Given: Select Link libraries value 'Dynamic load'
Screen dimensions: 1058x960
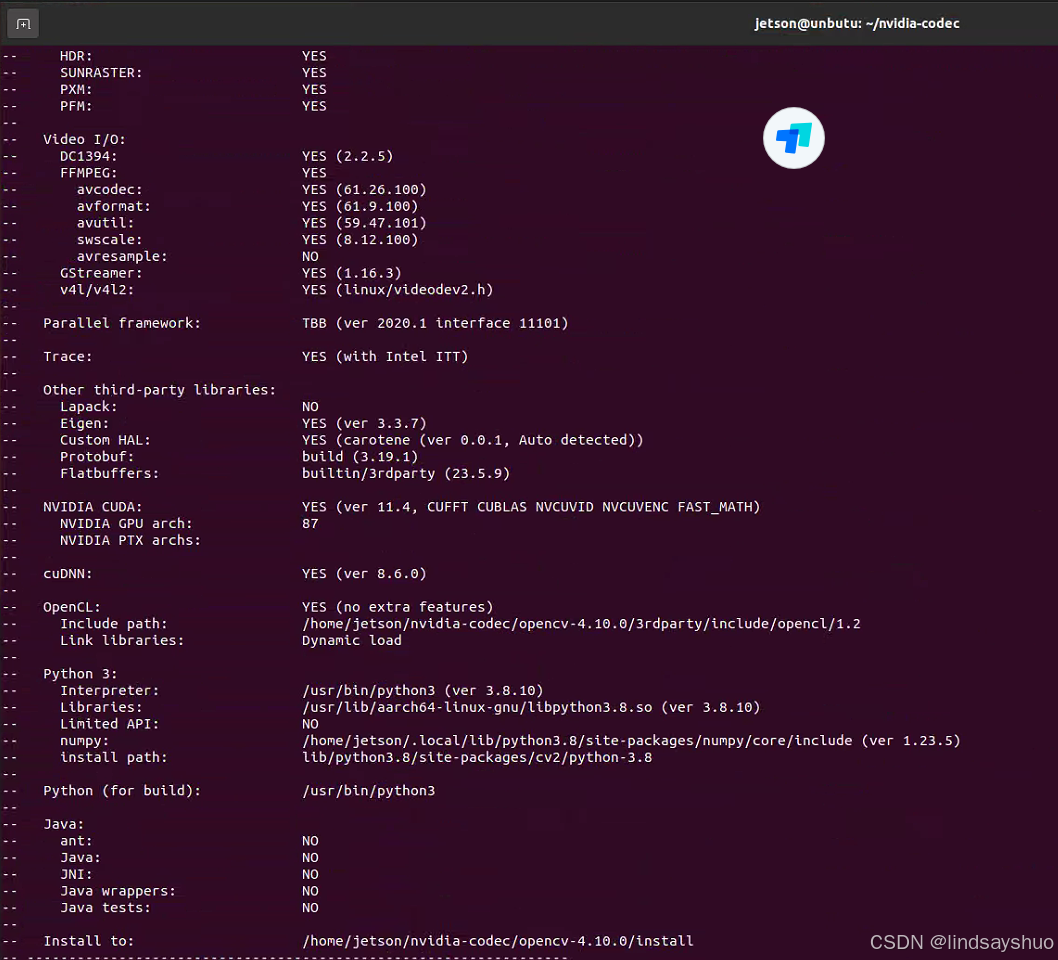Looking at the screenshot, I should coord(352,640).
